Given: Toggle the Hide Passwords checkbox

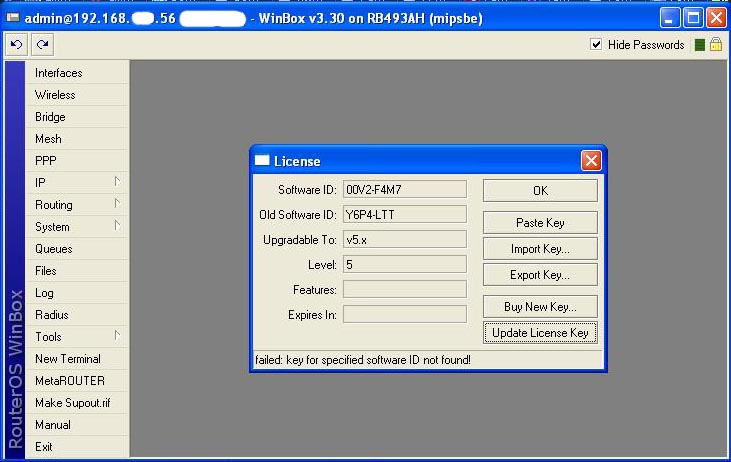Looking at the screenshot, I should point(596,44).
